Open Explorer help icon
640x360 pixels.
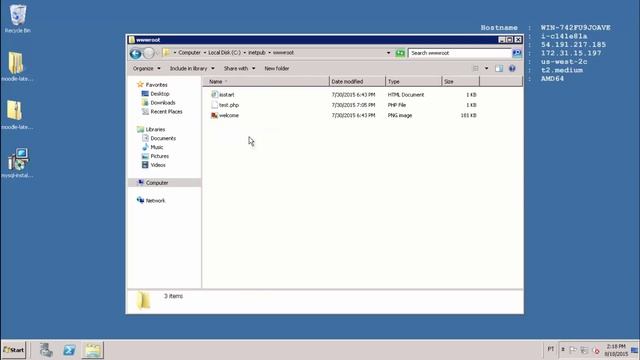point(512,69)
